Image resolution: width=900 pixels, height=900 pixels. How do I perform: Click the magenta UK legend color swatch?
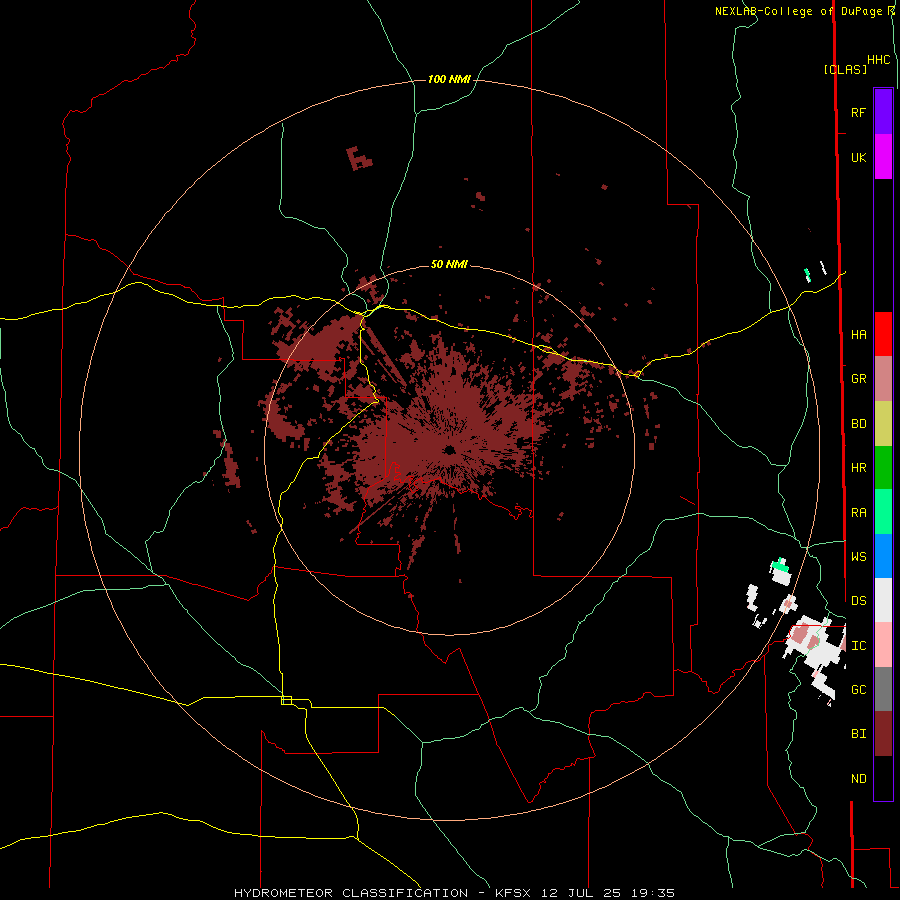pyautogui.click(x=883, y=157)
